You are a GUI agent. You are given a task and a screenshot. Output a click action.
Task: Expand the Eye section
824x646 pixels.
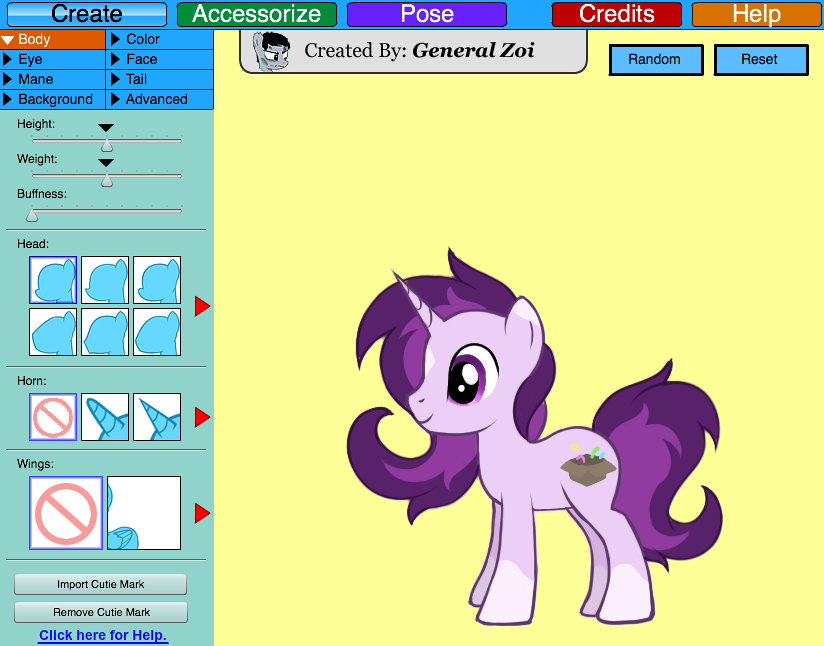click(x=53, y=59)
